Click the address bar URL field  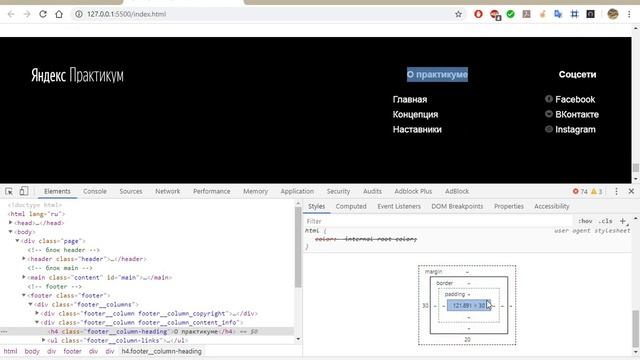coord(261,14)
